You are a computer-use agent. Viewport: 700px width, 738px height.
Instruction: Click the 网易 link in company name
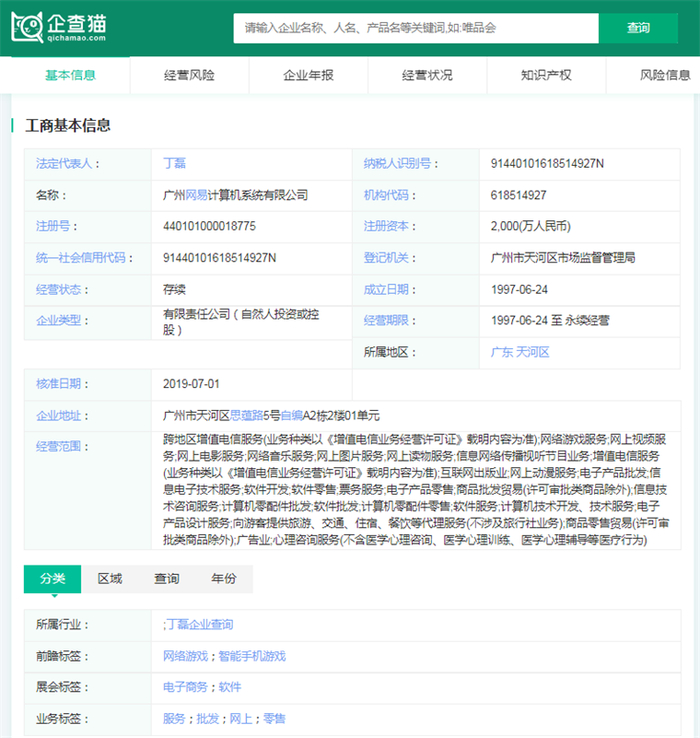196,195
